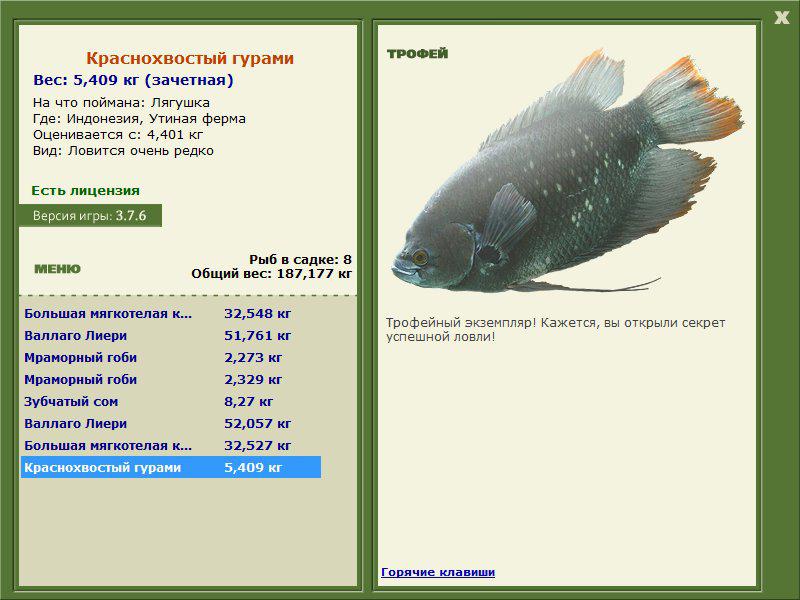The height and width of the screenshot is (600, 800).
Task: Select the Зубчатый сом row
Action: (171, 401)
